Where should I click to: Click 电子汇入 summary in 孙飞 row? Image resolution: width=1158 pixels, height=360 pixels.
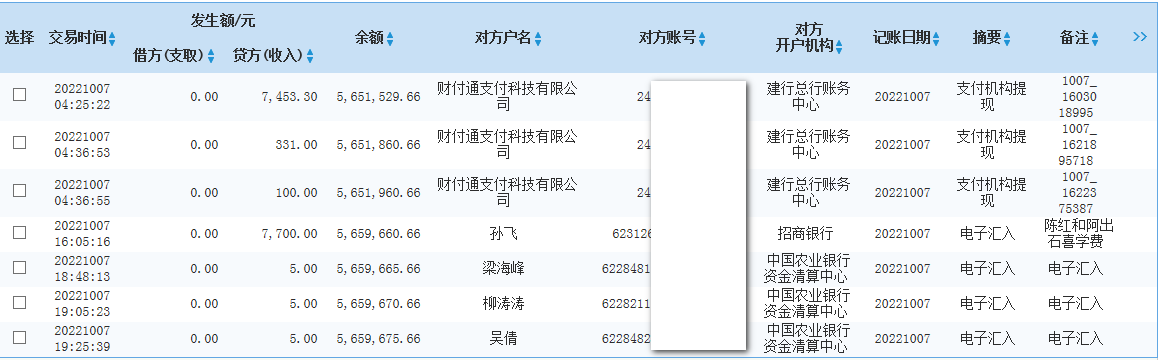pos(987,234)
